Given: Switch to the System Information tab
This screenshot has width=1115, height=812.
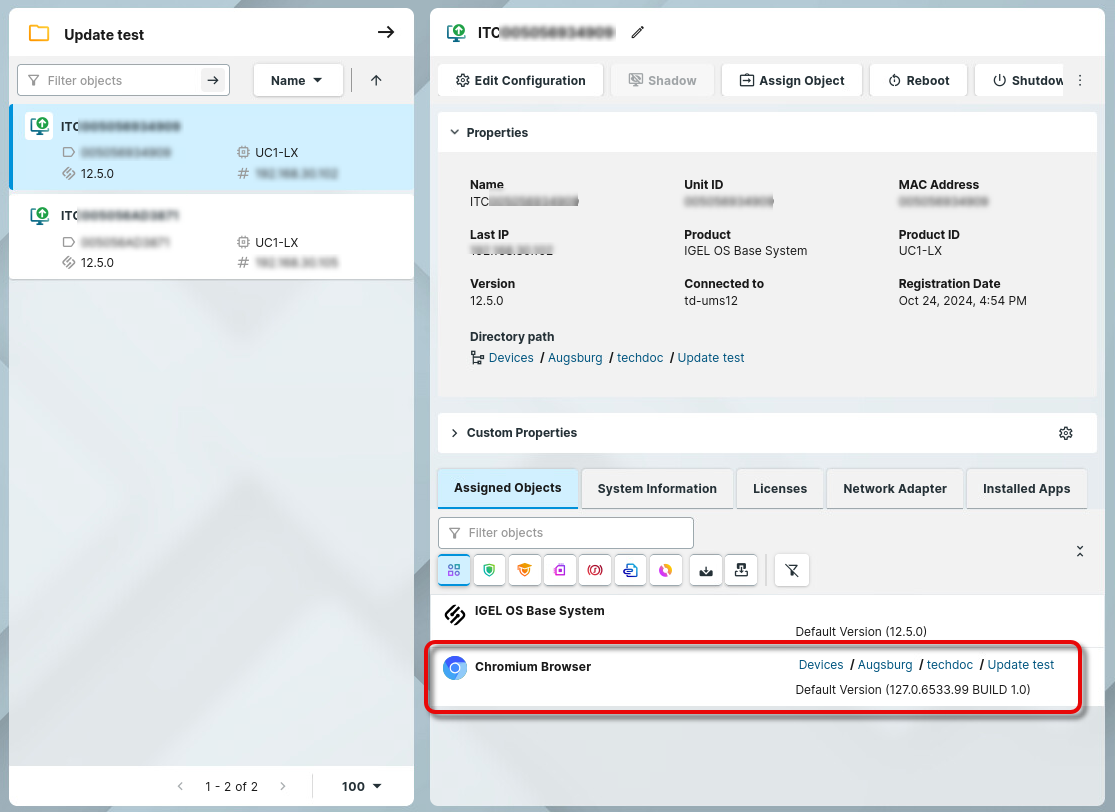Looking at the screenshot, I should (x=657, y=489).
